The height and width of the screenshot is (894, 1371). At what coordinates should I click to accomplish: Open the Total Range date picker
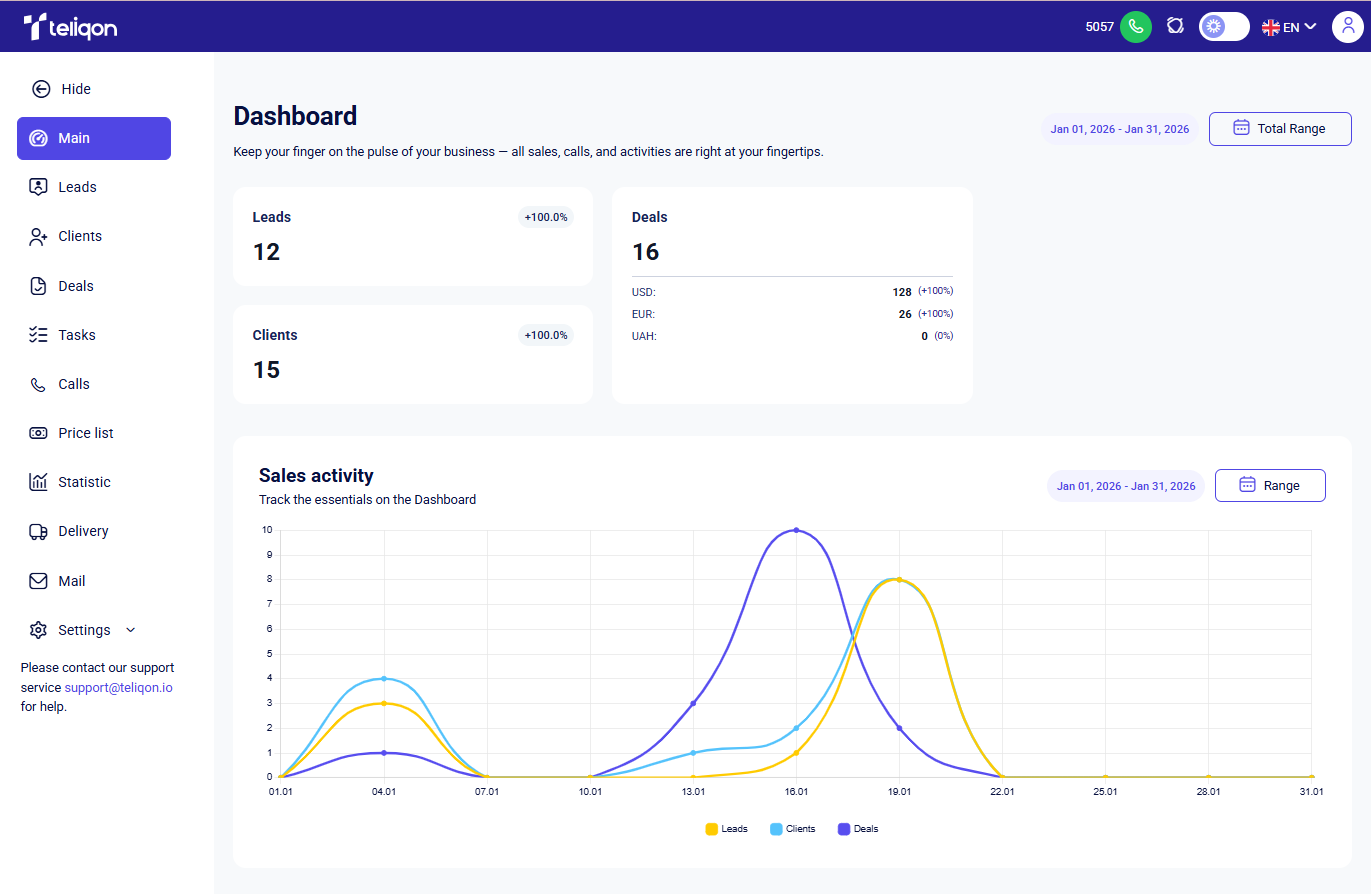pos(1279,128)
